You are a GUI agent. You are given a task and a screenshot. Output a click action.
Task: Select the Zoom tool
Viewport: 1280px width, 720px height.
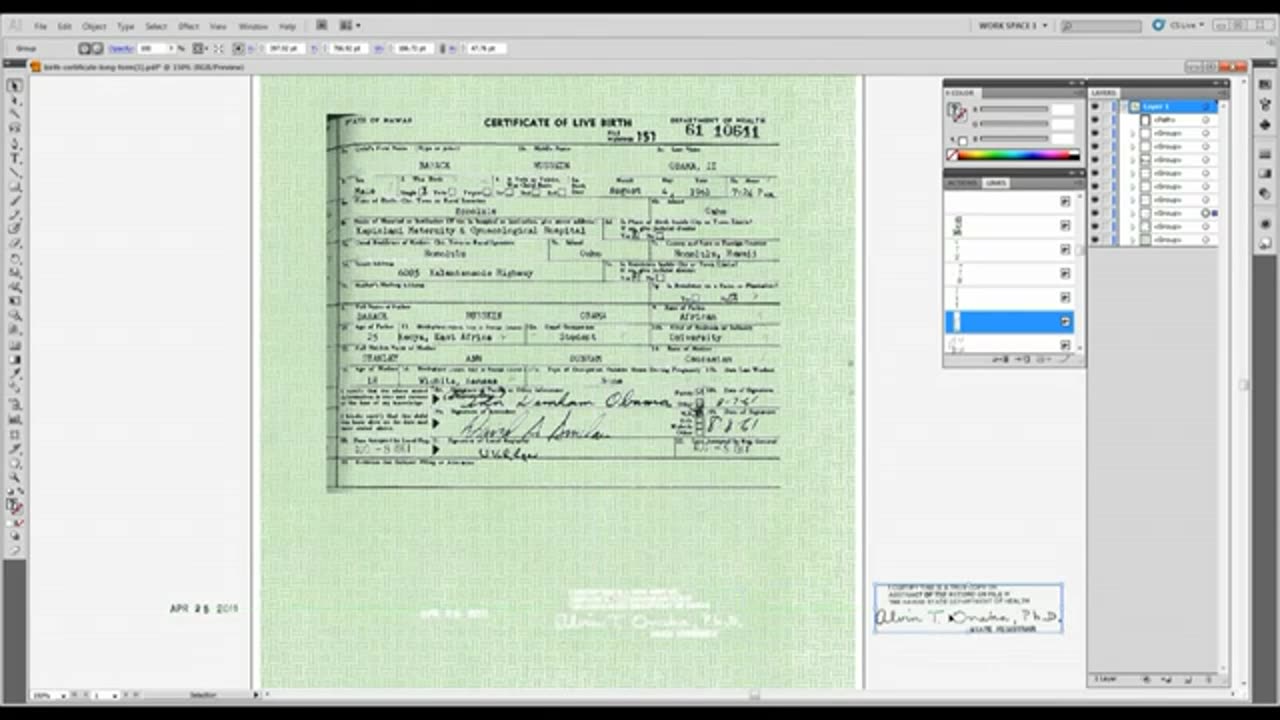point(15,476)
